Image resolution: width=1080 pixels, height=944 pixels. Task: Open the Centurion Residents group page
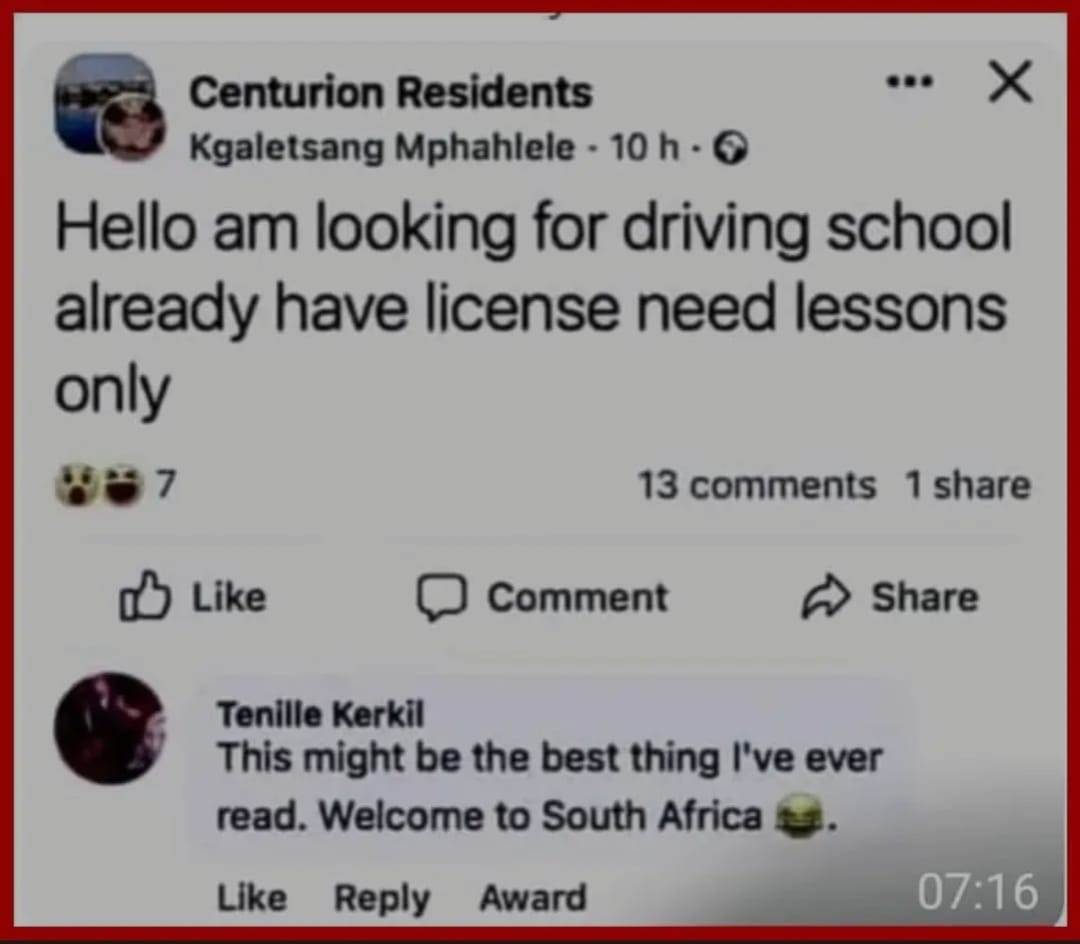391,92
